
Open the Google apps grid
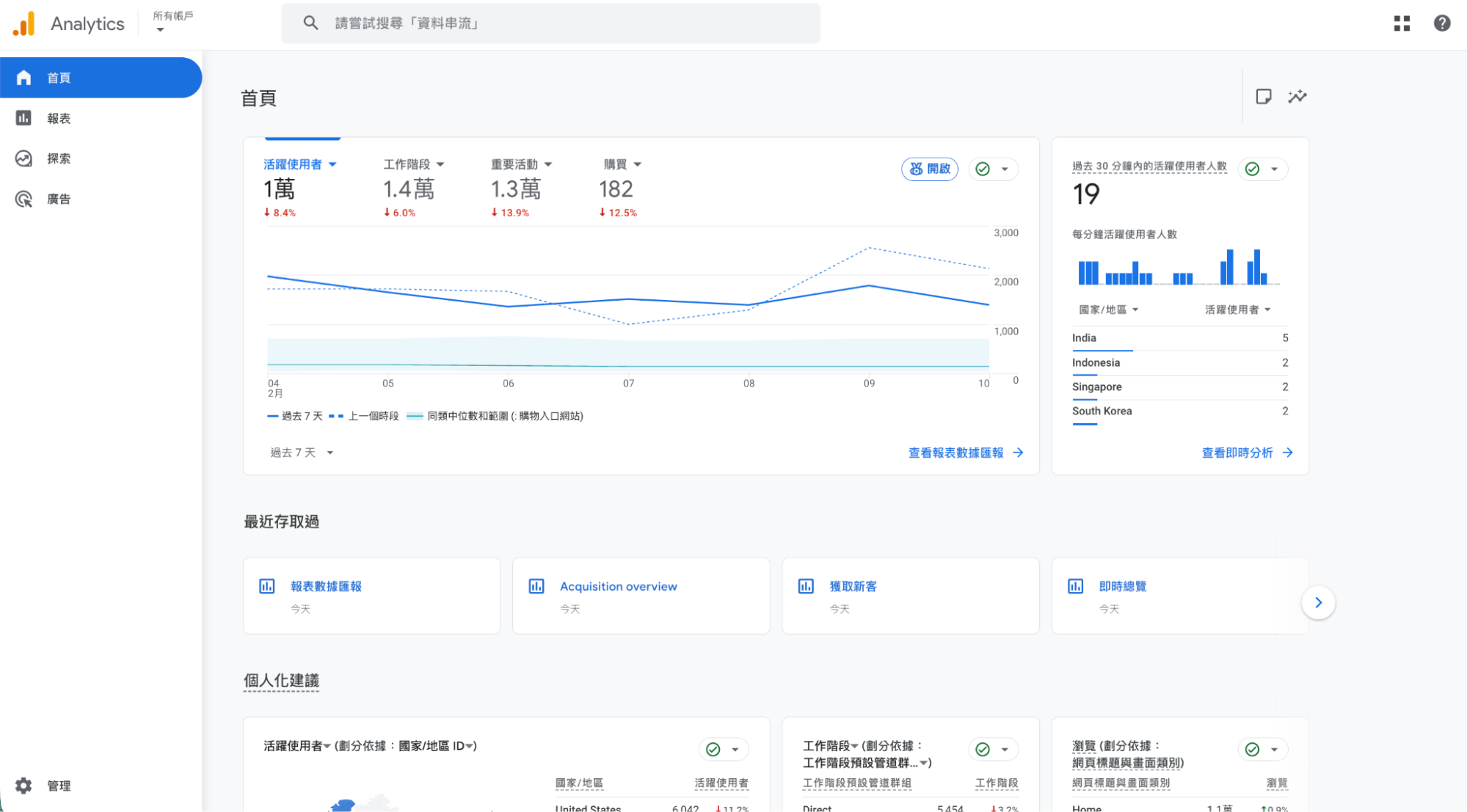(x=1402, y=23)
